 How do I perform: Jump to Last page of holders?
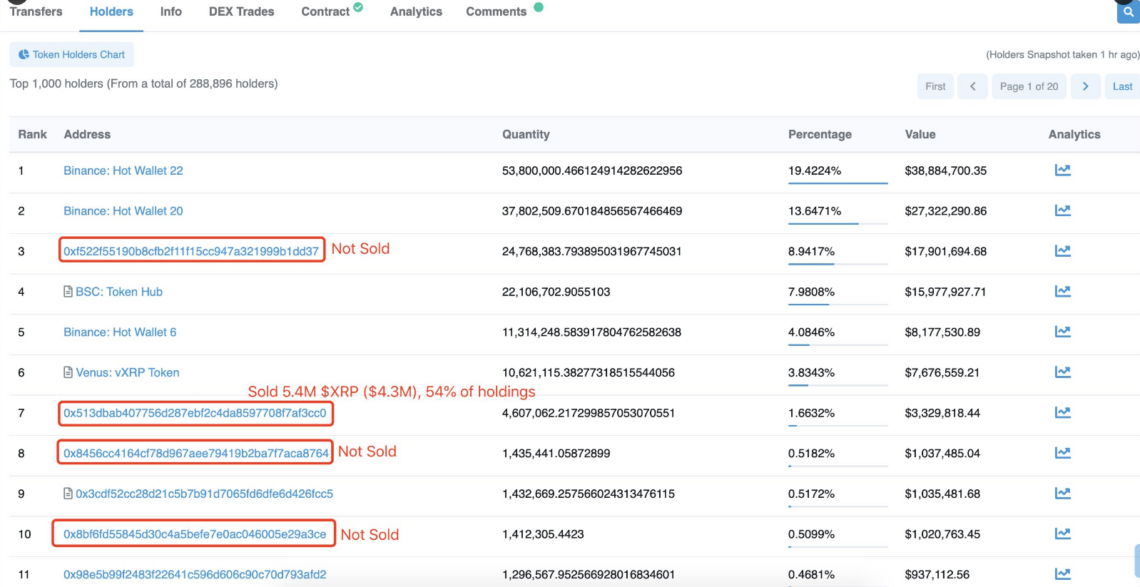click(1122, 86)
